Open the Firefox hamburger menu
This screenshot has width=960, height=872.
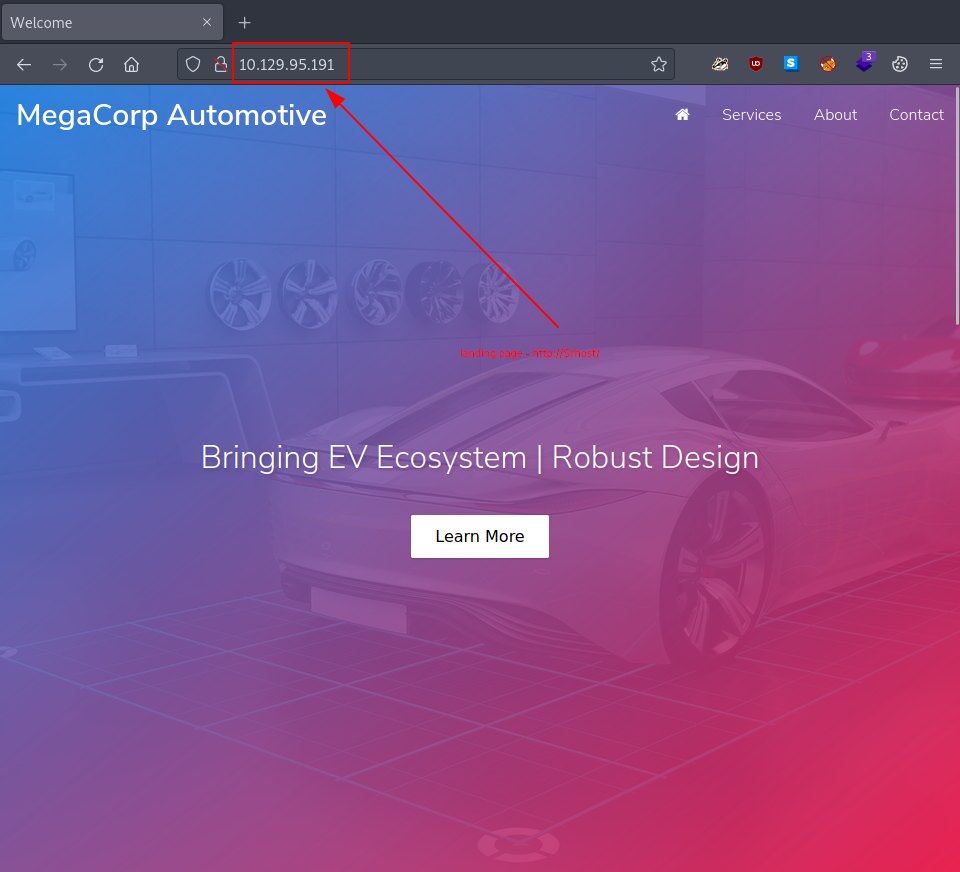click(x=936, y=64)
